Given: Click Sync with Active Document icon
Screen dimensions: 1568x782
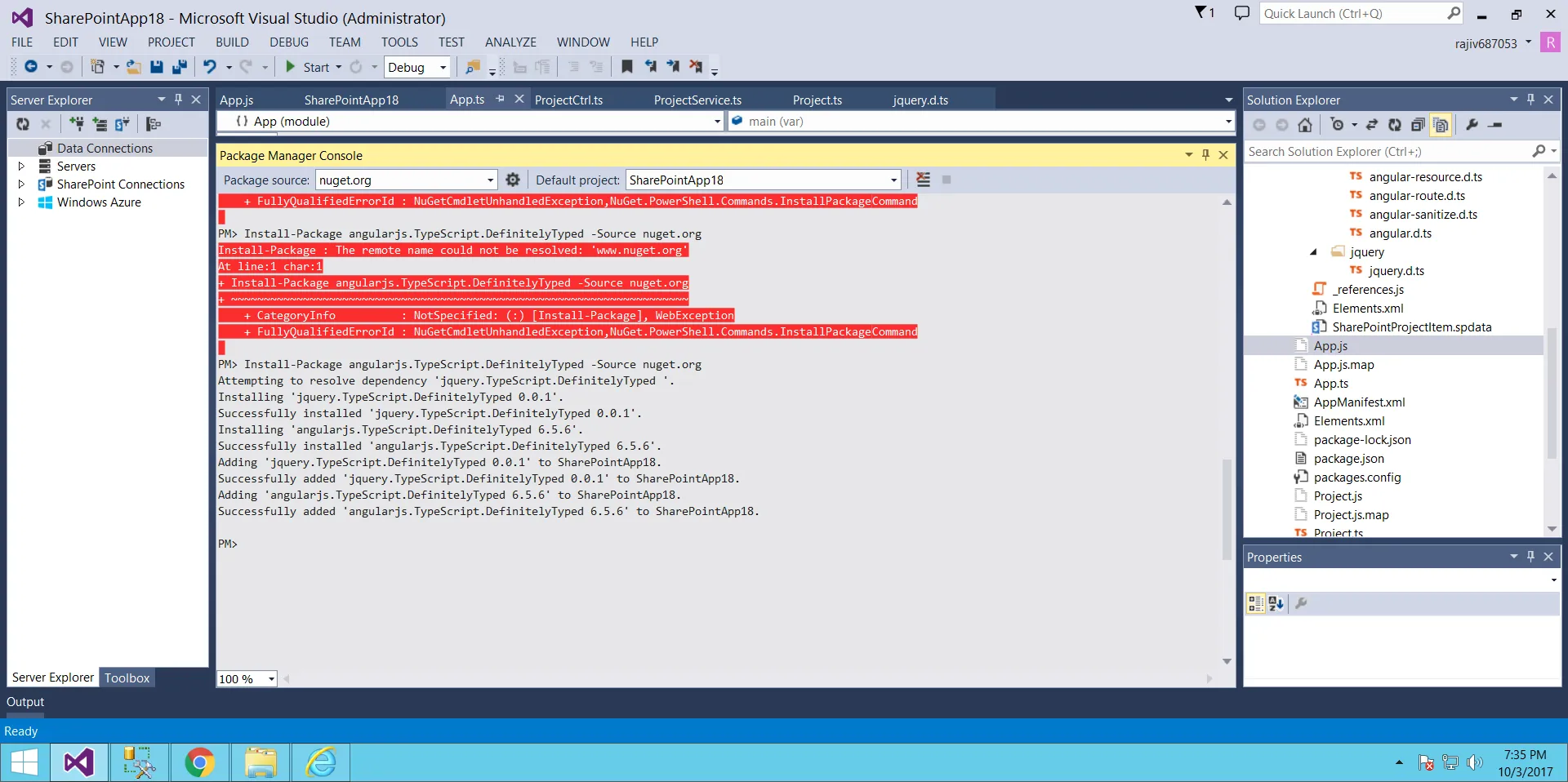Looking at the screenshot, I should click(x=1372, y=125).
